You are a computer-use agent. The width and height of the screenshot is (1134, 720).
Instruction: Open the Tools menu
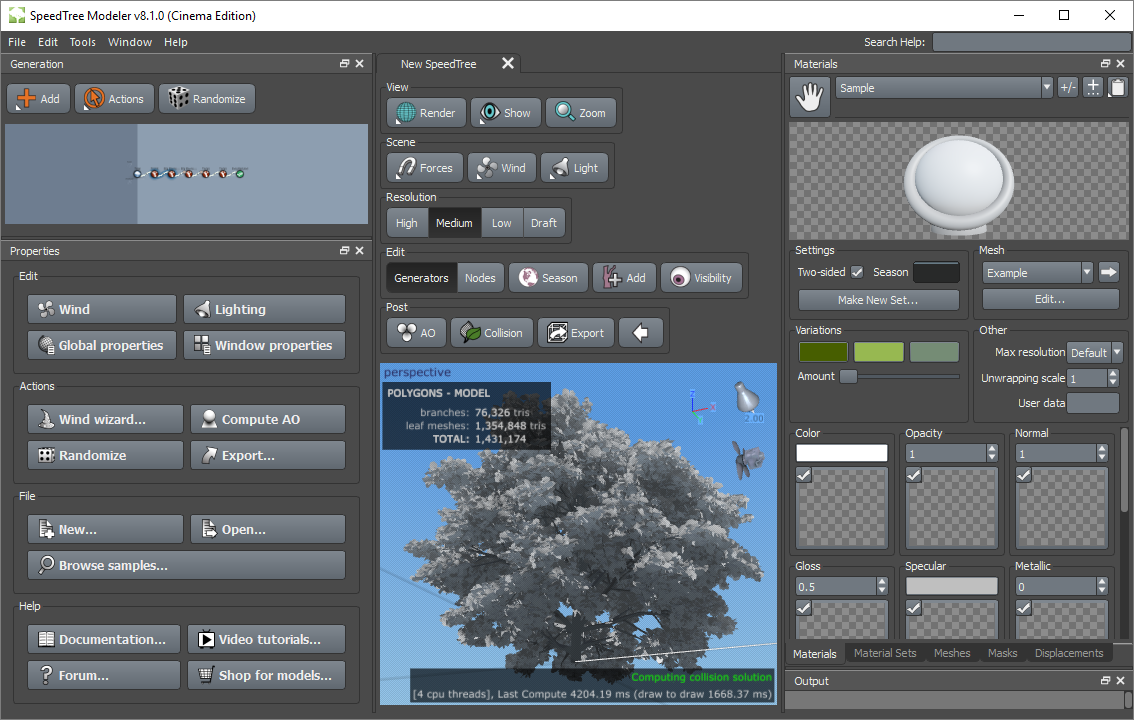(x=83, y=42)
